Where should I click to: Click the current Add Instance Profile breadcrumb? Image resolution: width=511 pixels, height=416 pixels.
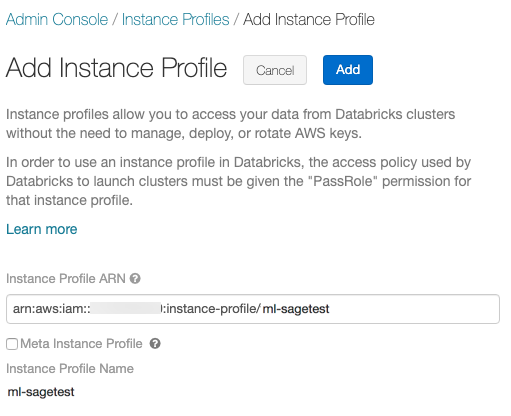coord(309,19)
